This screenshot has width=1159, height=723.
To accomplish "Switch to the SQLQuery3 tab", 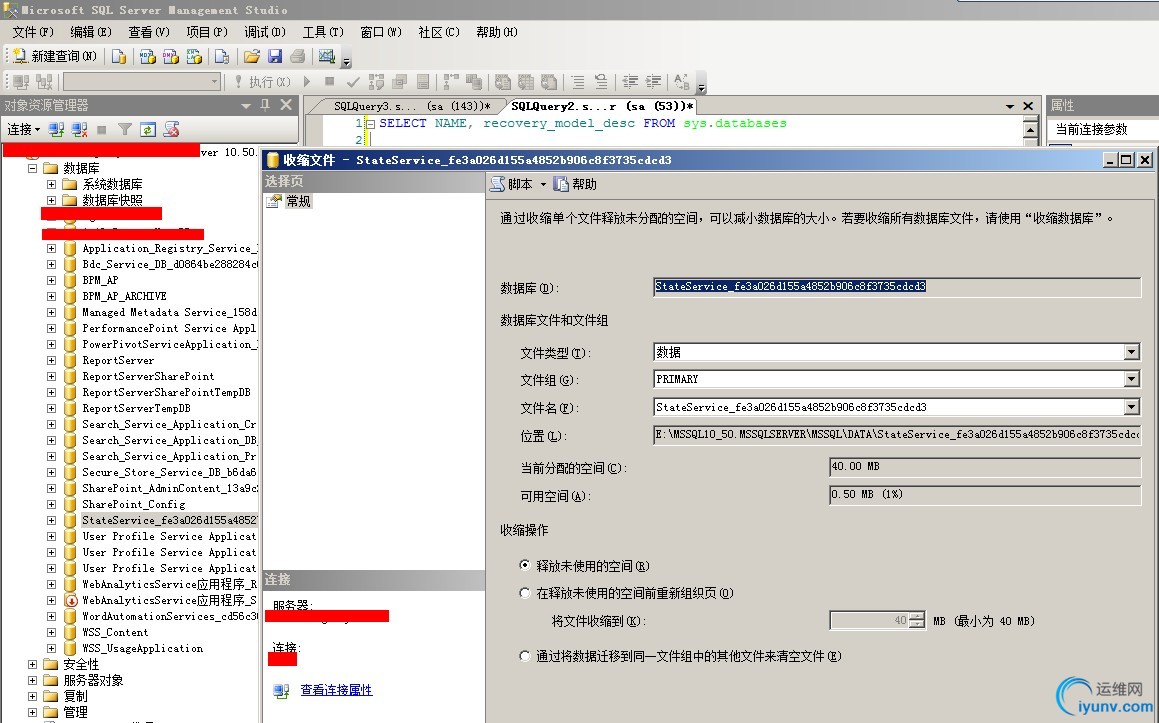I will pos(411,106).
